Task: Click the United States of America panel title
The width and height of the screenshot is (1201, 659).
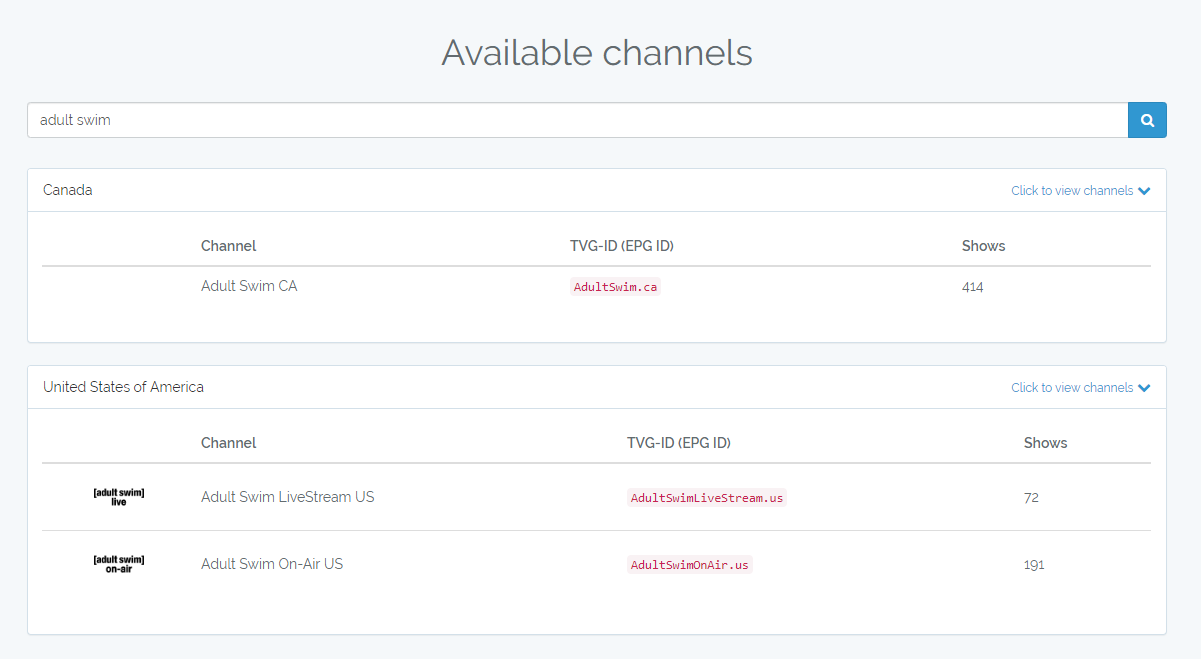Action: point(123,387)
